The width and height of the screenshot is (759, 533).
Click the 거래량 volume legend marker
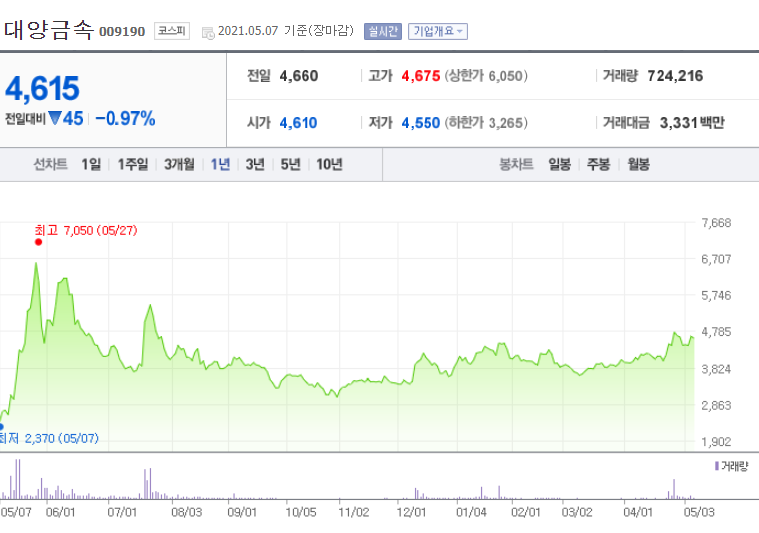point(717,466)
